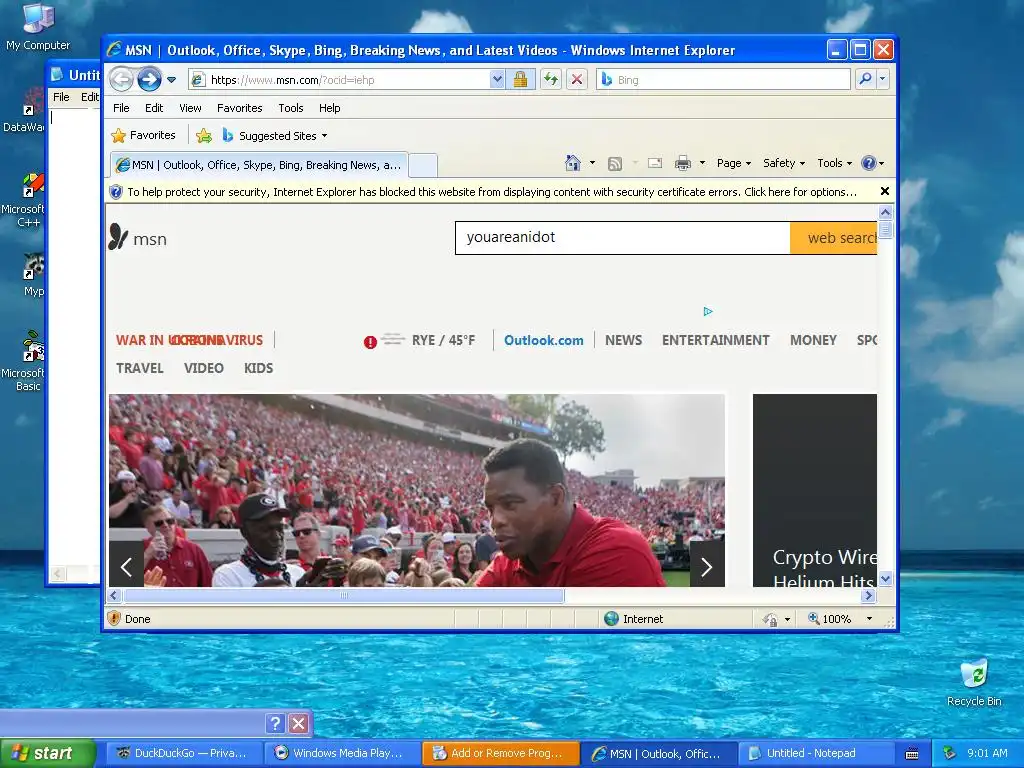Click the Home icon in command bar
Viewport: 1024px width, 768px height.
coord(573,163)
